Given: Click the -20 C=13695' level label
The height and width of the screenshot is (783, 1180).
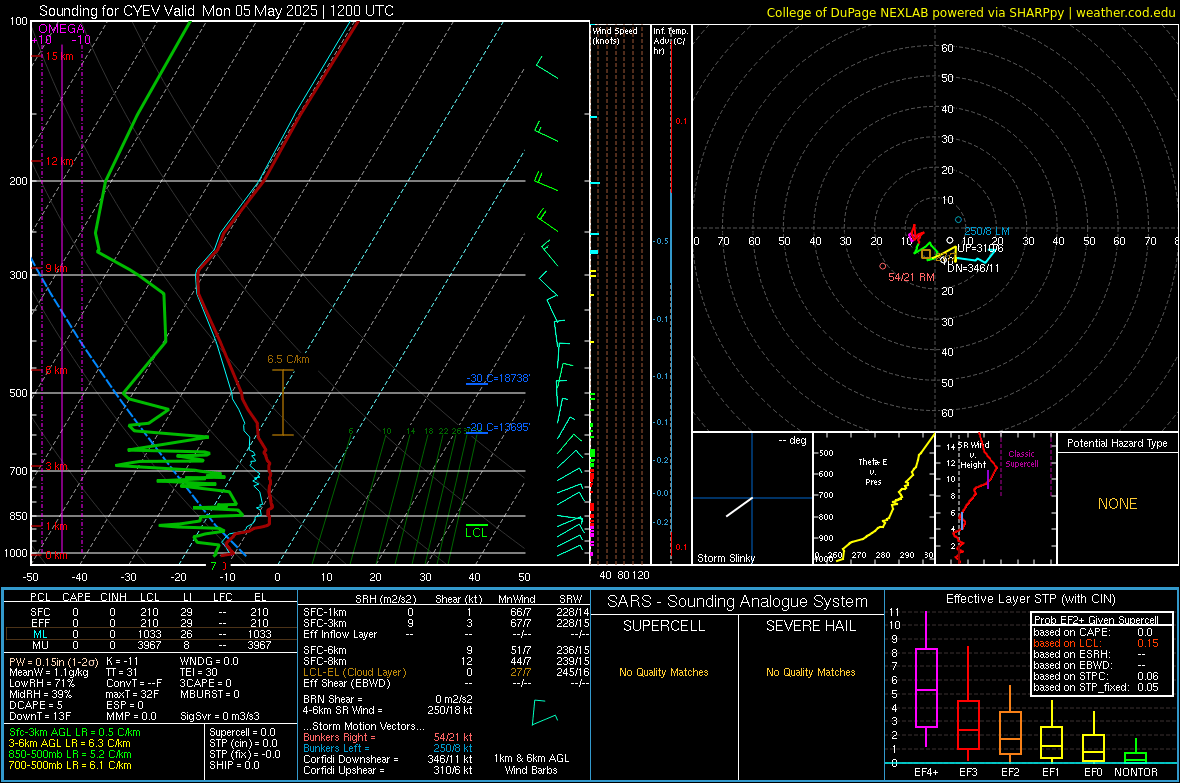Looking at the screenshot, I should click(x=498, y=427).
